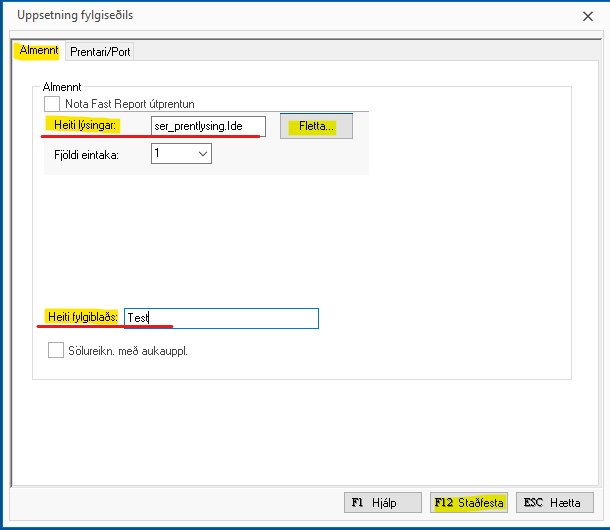Image resolution: width=610 pixels, height=530 pixels.
Task: Toggle Sölureikn. með aukauppl. checkbox
Action: 56,351
